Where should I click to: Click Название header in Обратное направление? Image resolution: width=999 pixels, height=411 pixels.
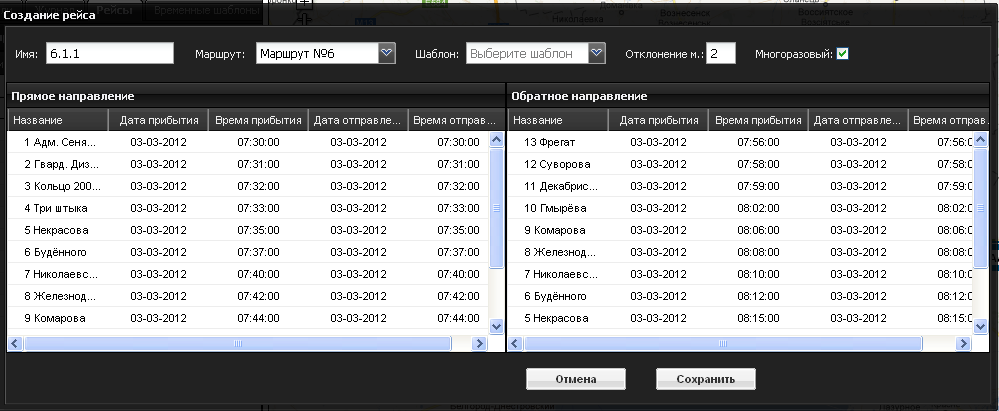558,120
